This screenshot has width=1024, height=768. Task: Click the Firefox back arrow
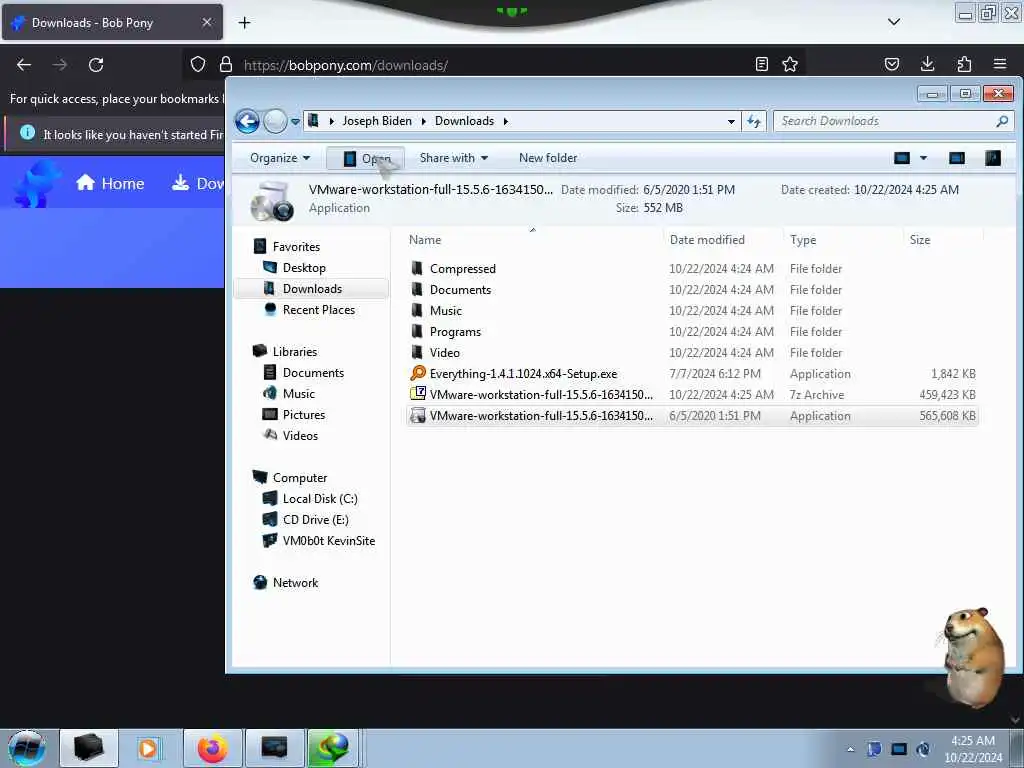(x=24, y=65)
